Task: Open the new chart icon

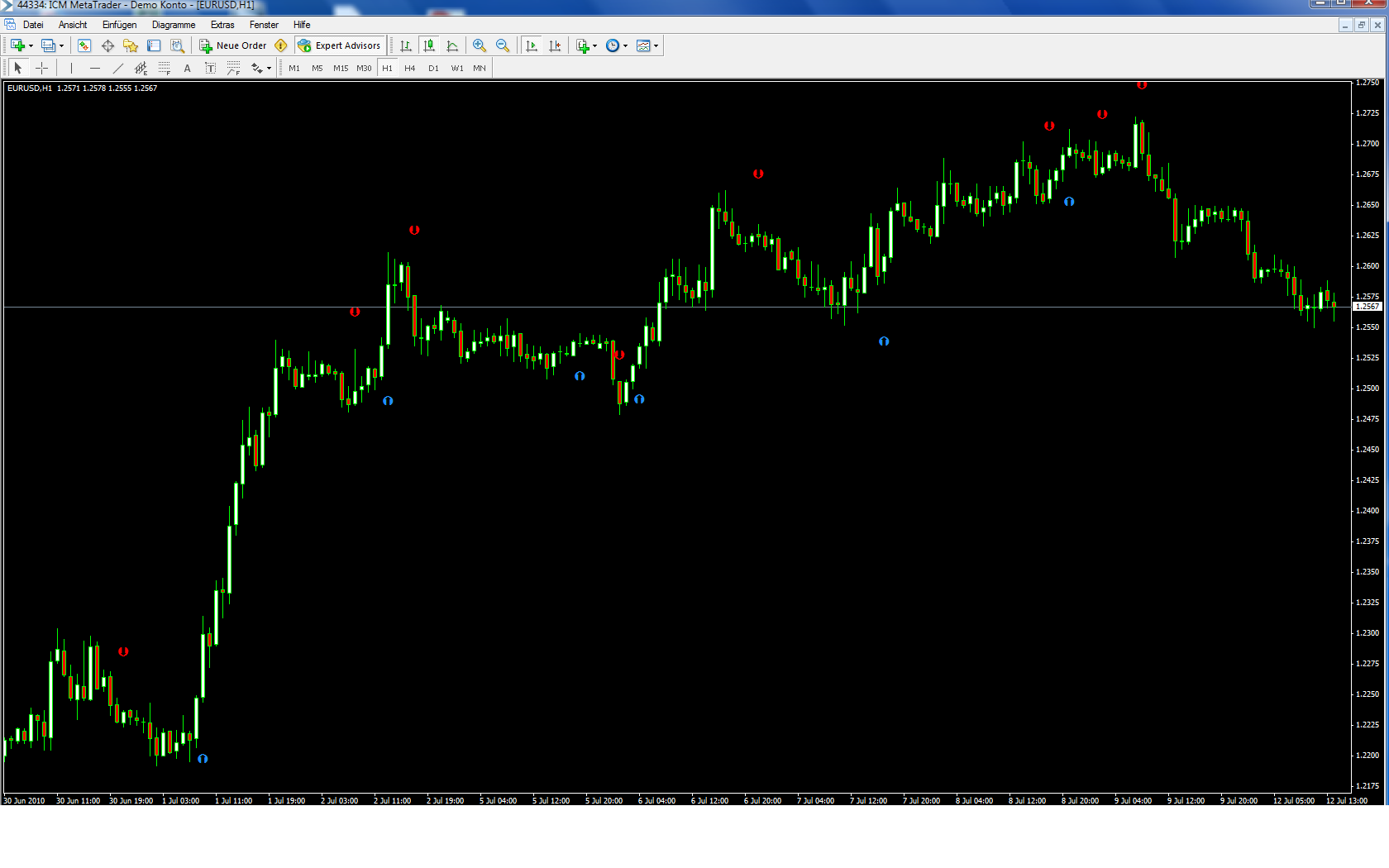Action: (x=17, y=45)
